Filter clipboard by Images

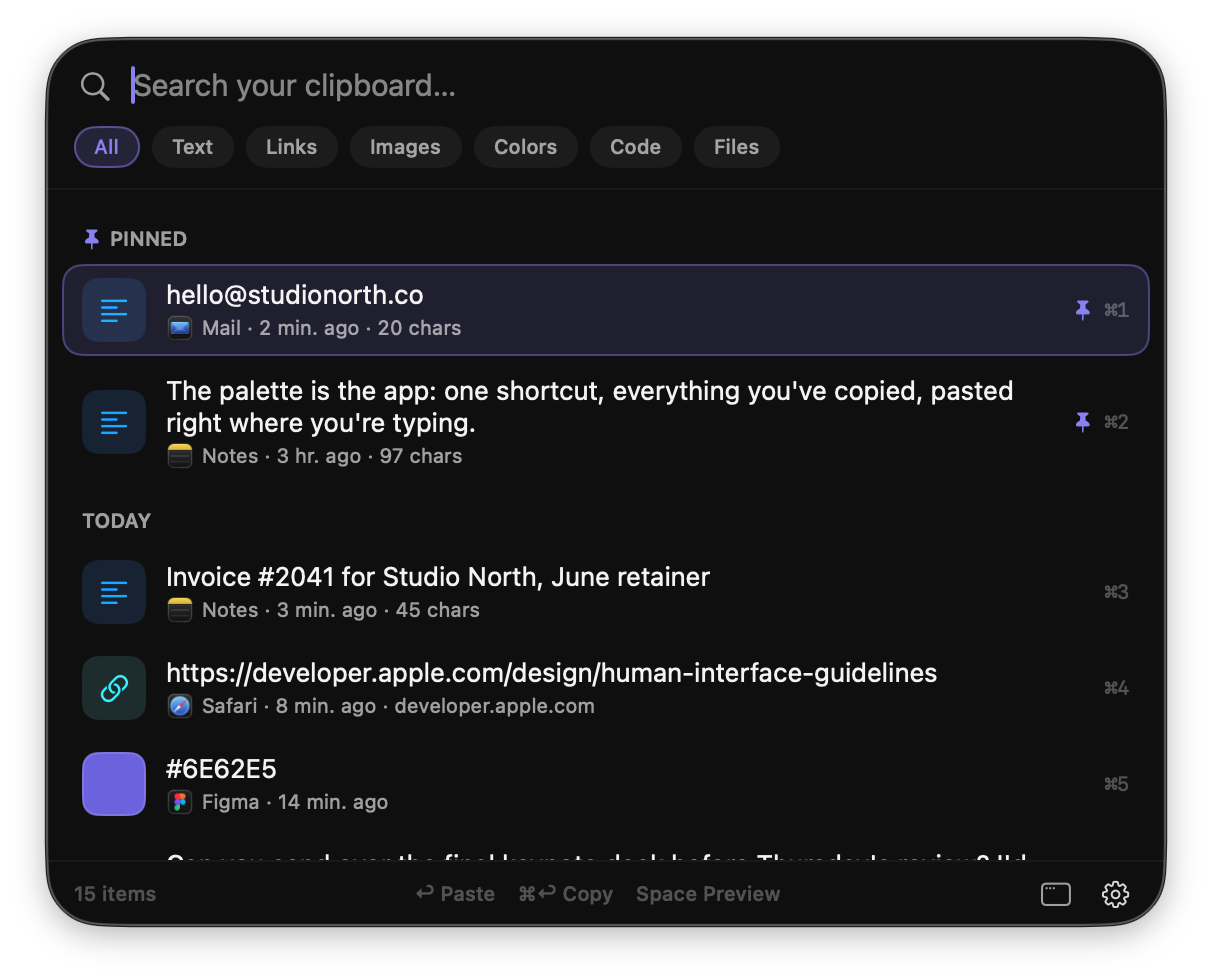click(x=405, y=147)
